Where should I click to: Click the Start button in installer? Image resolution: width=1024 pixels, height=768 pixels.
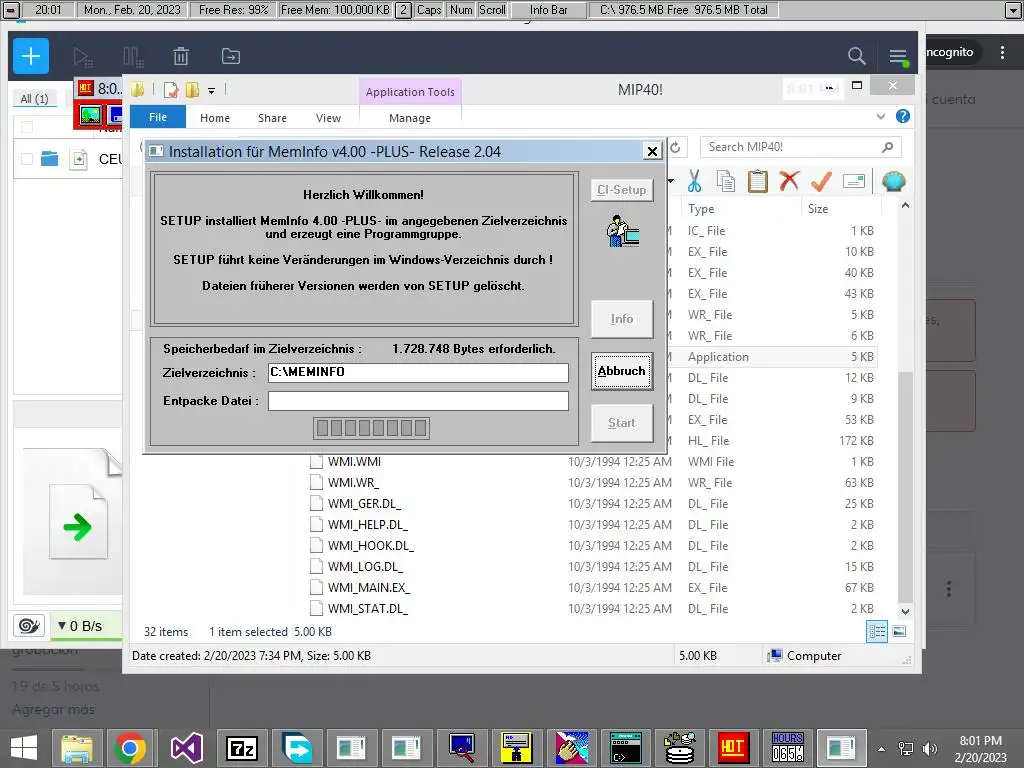pos(622,423)
